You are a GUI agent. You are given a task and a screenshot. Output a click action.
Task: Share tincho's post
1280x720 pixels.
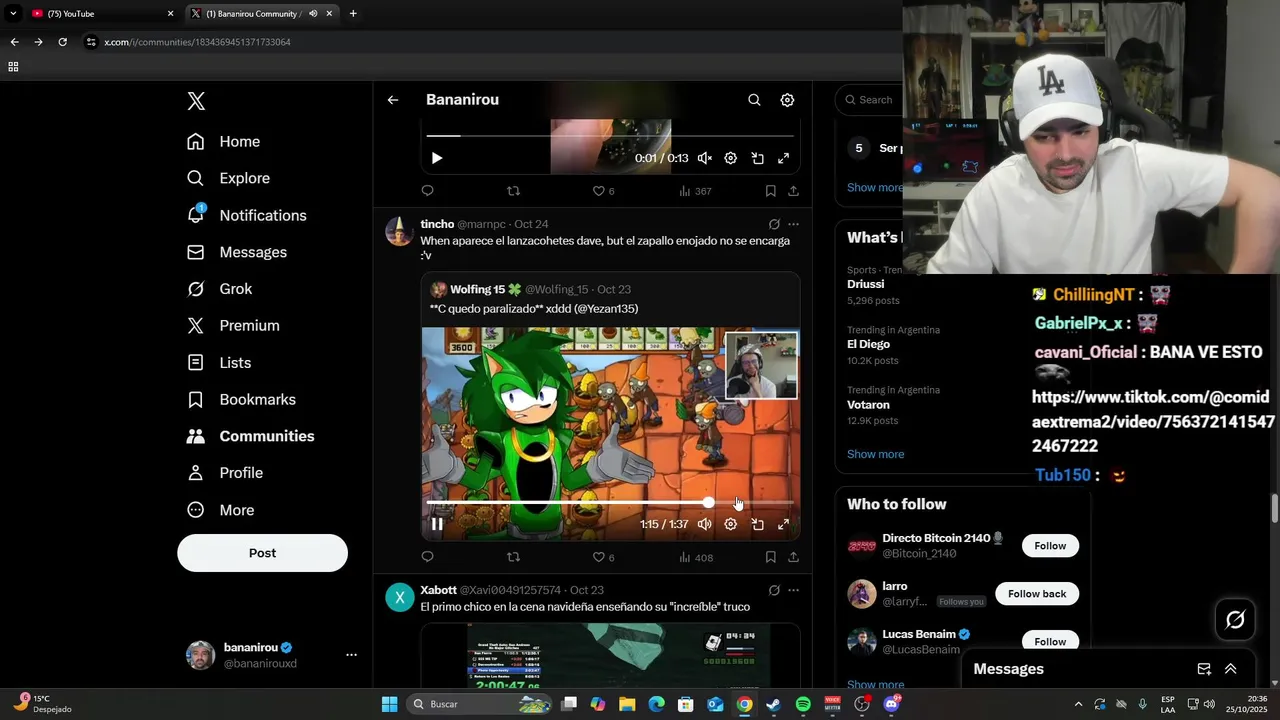793,557
